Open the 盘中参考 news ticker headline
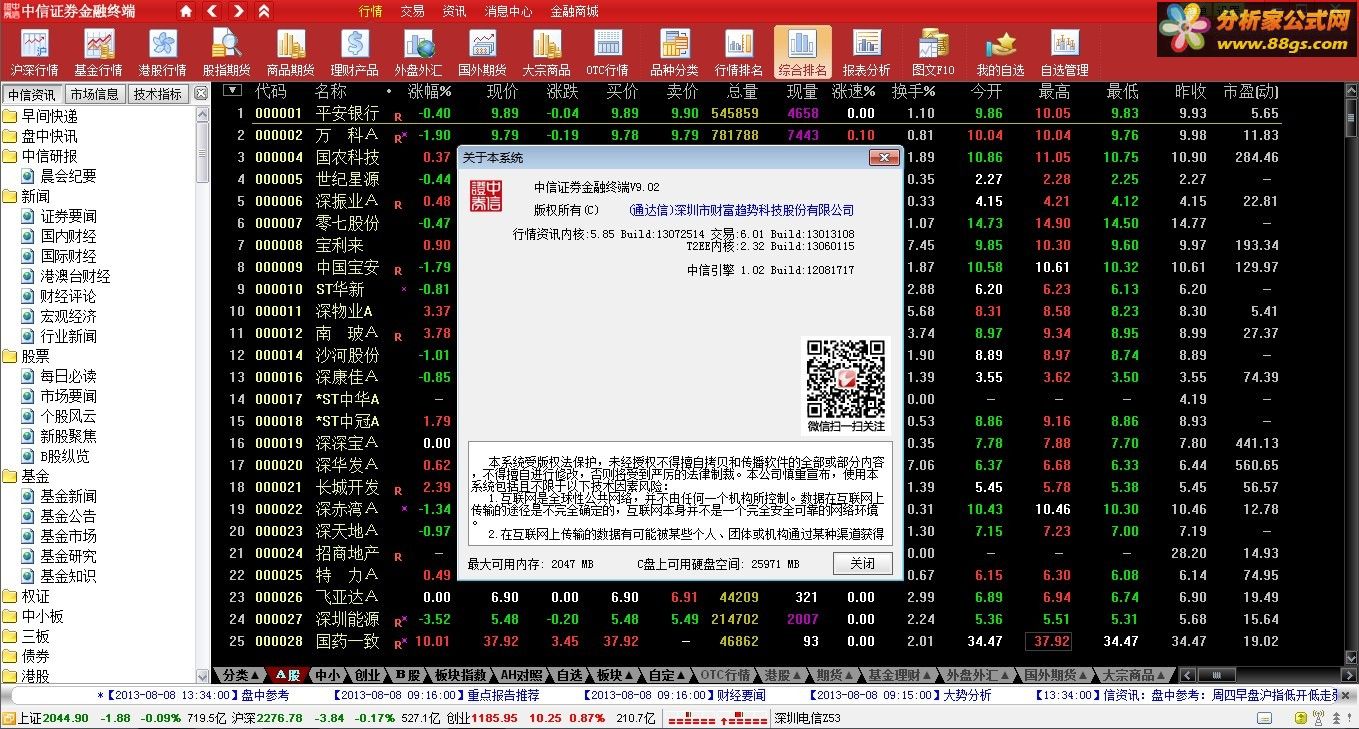The width and height of the screenshot is (1359, 729). [265, 695]
